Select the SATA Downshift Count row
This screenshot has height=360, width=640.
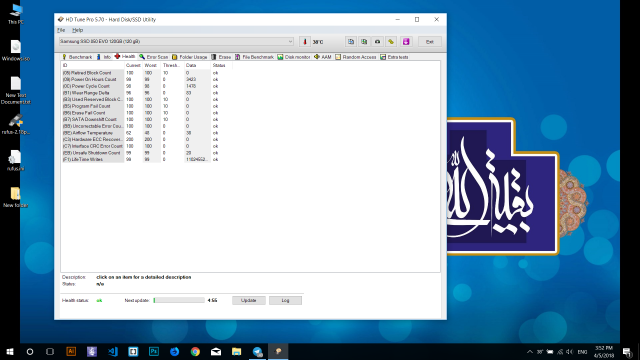(141, 120)
